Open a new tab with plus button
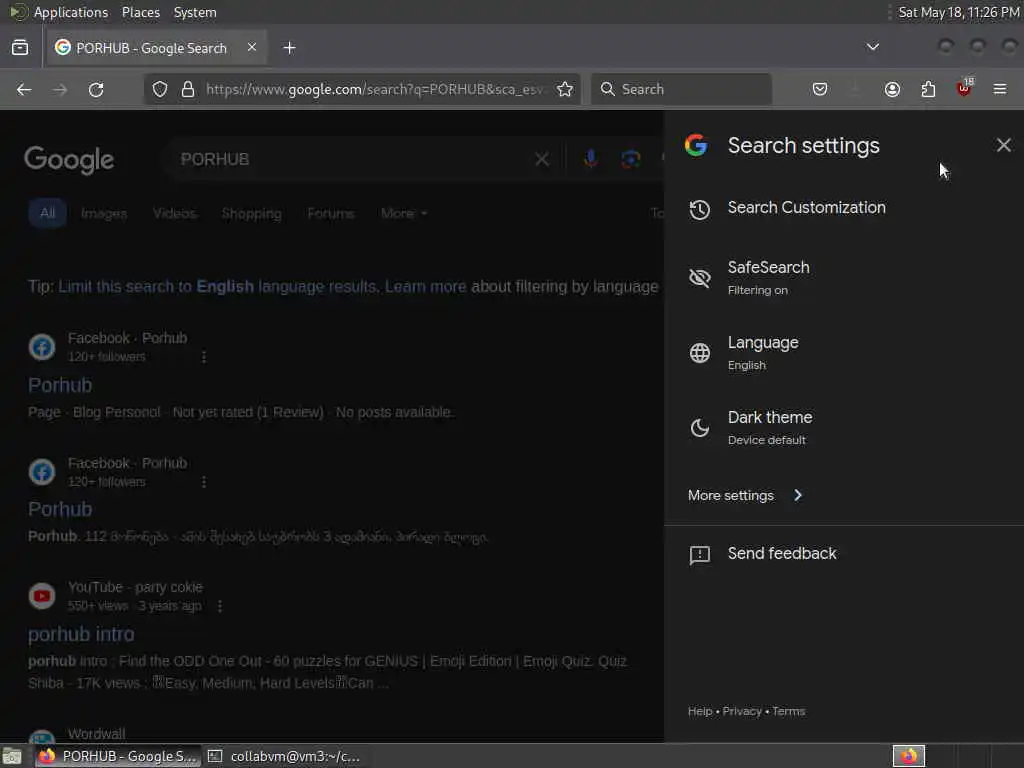 click(289, 48)
